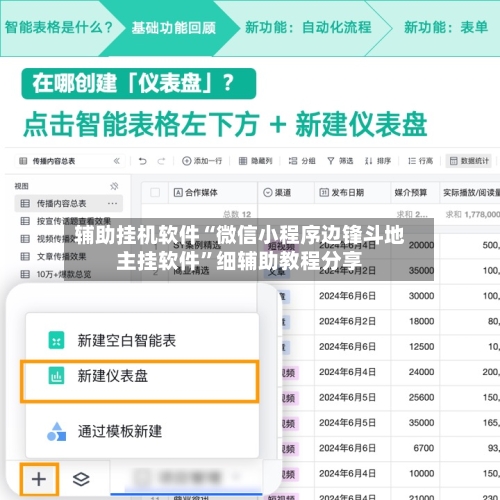
Task: Adjust row height via 行高
Action: coord(420,161)
